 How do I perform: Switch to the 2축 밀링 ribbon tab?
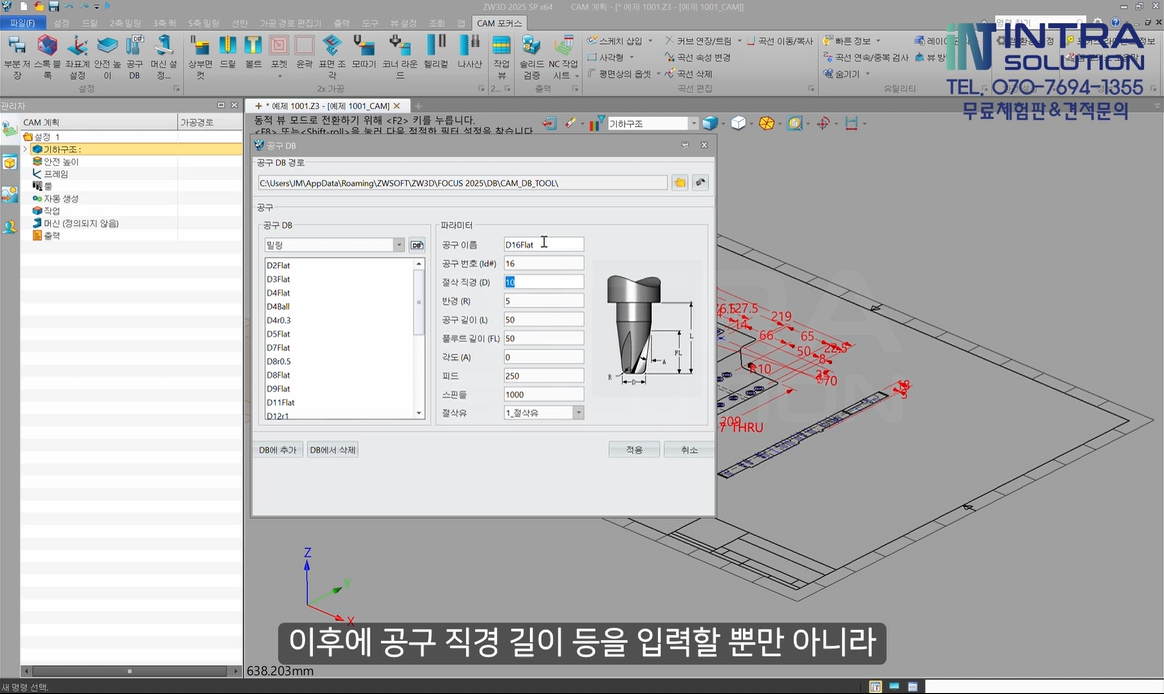tap(125, 23)
